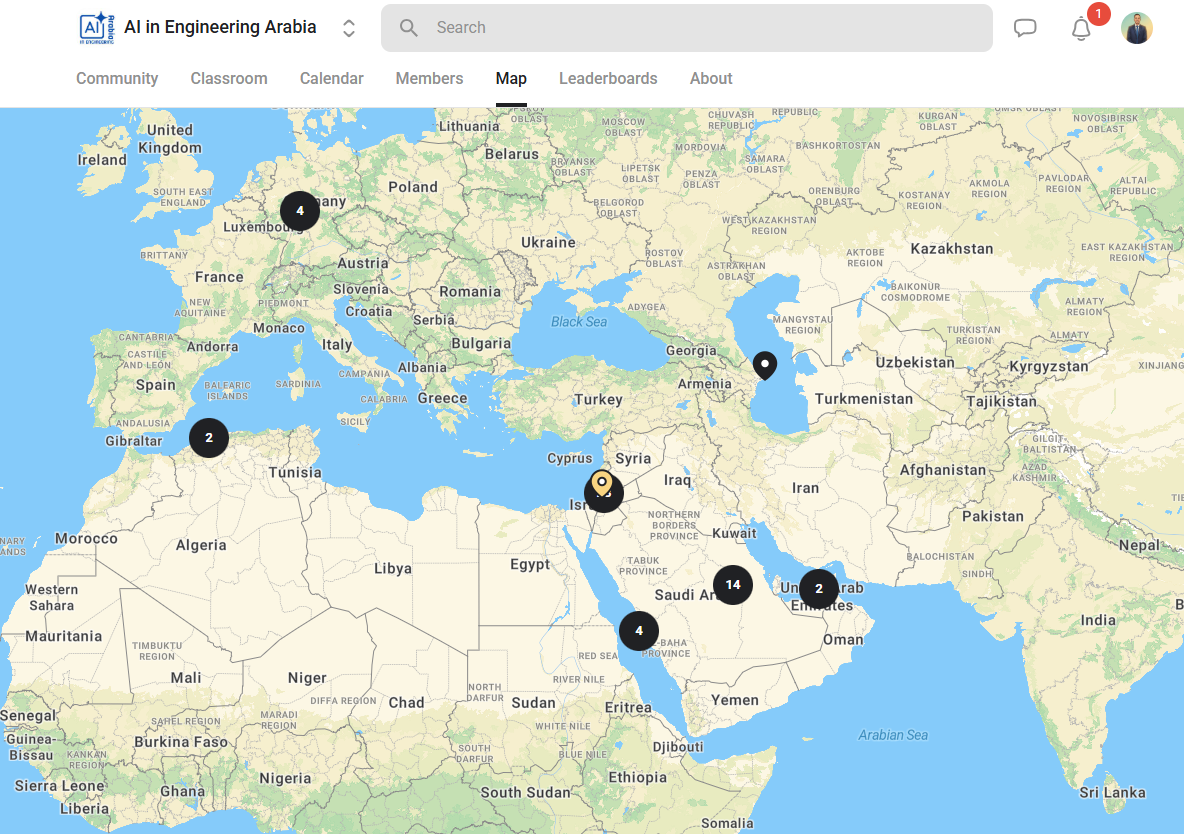Click the black map pin near Caspian Sea
This screenshot has width=1184, height=834.
tap(765, 365)
